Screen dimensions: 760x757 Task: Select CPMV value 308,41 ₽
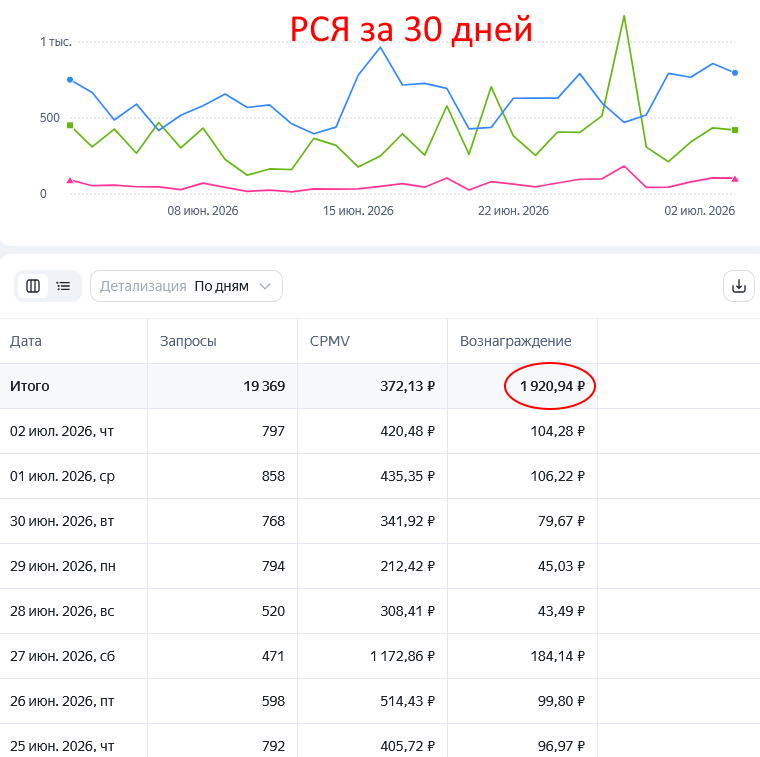407,612
